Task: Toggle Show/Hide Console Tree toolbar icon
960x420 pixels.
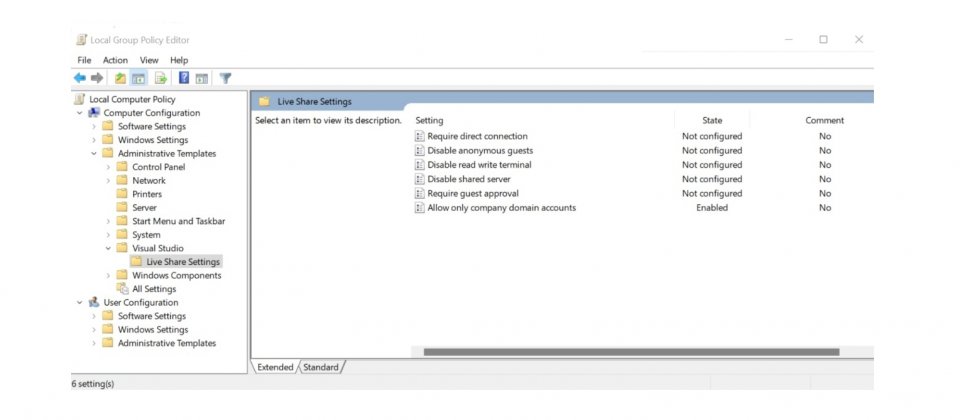Action: click(x=139, y=78)
